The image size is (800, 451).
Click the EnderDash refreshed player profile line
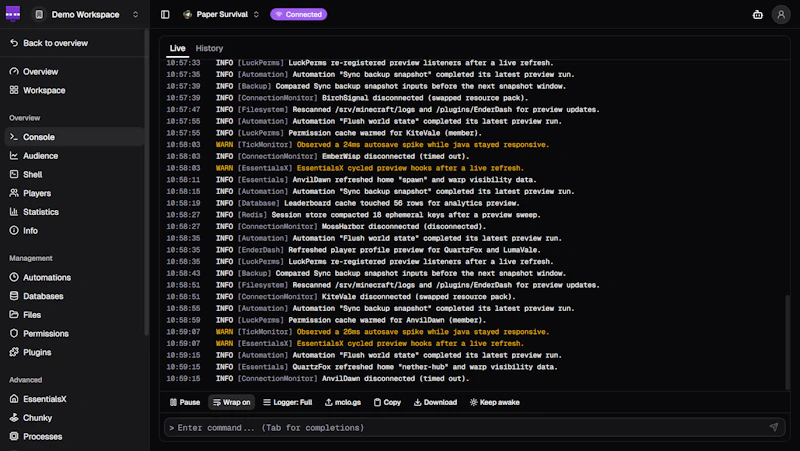pyautogui.click(x=353, y=250)
